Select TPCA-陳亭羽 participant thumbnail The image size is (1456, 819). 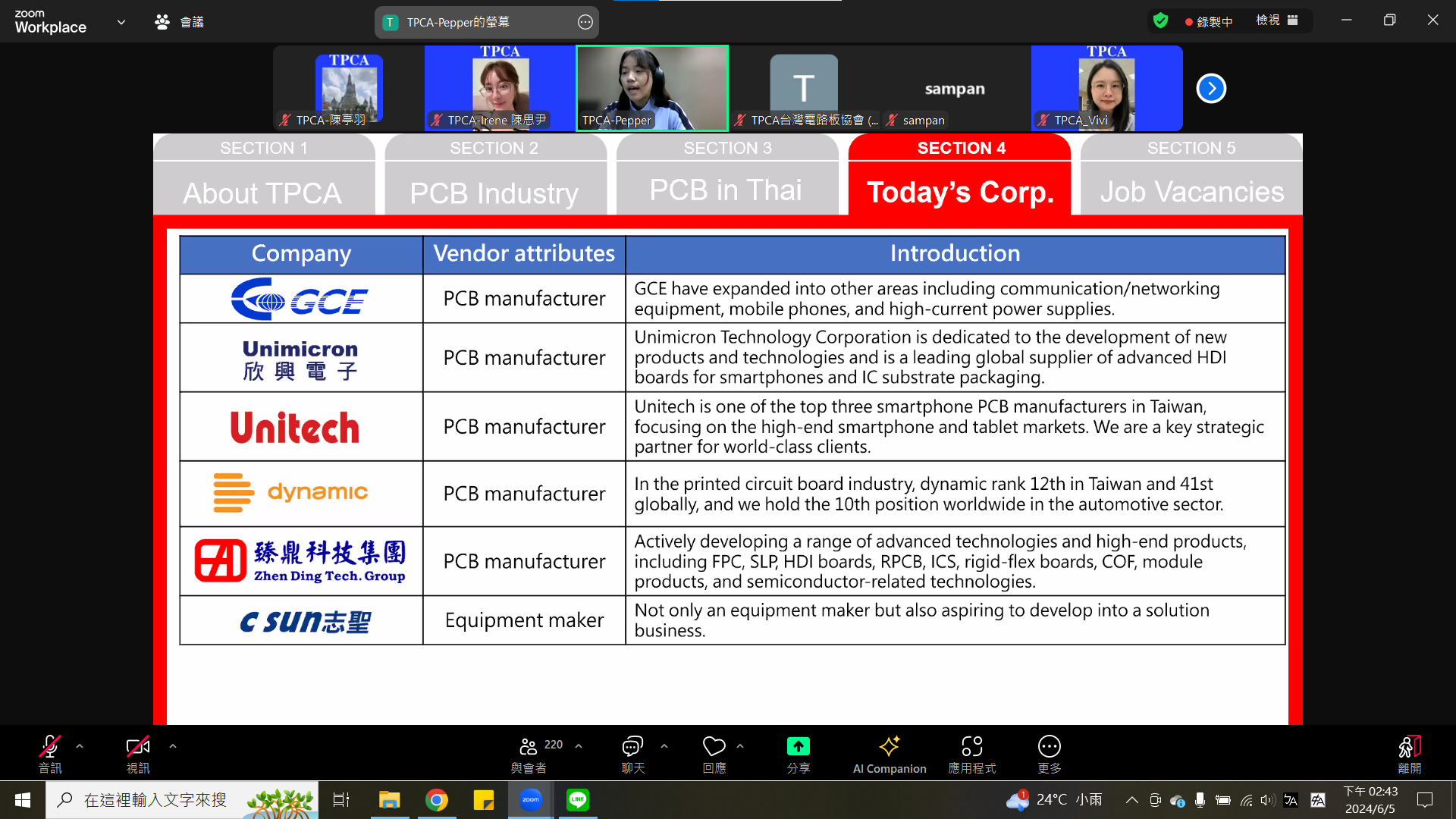(349, 88)
